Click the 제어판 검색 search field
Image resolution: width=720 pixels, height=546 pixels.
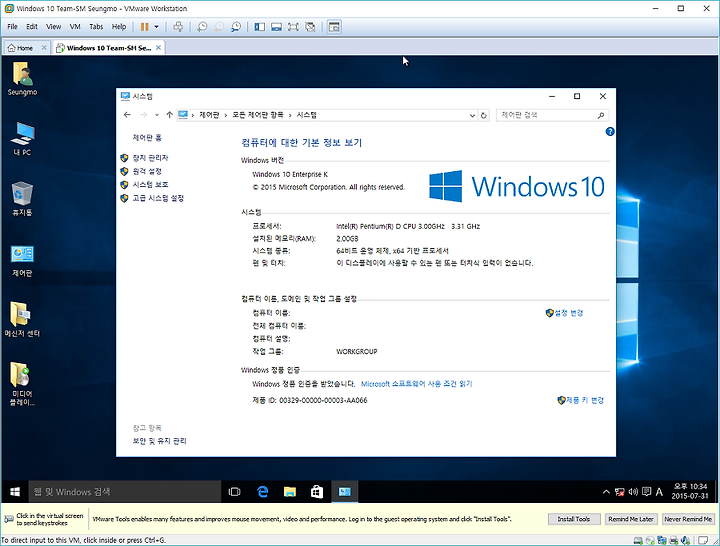tap(552, 115)
